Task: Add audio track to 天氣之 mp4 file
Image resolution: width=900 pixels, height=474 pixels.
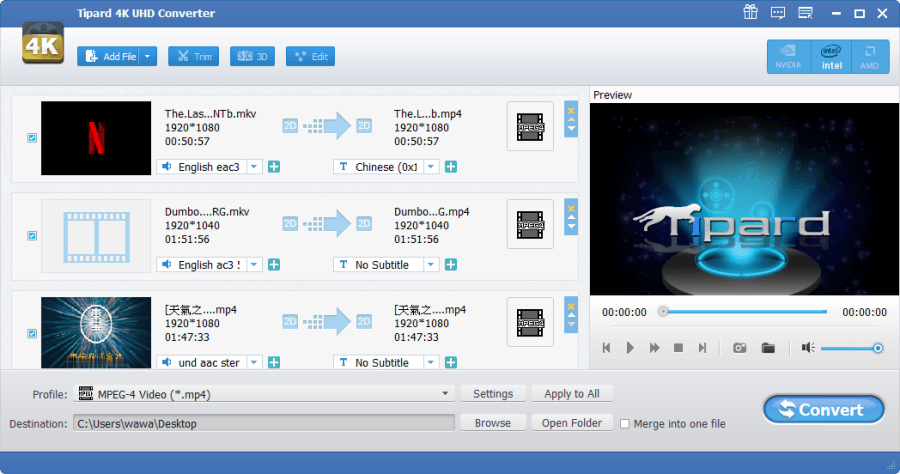Action: point(274,362)
